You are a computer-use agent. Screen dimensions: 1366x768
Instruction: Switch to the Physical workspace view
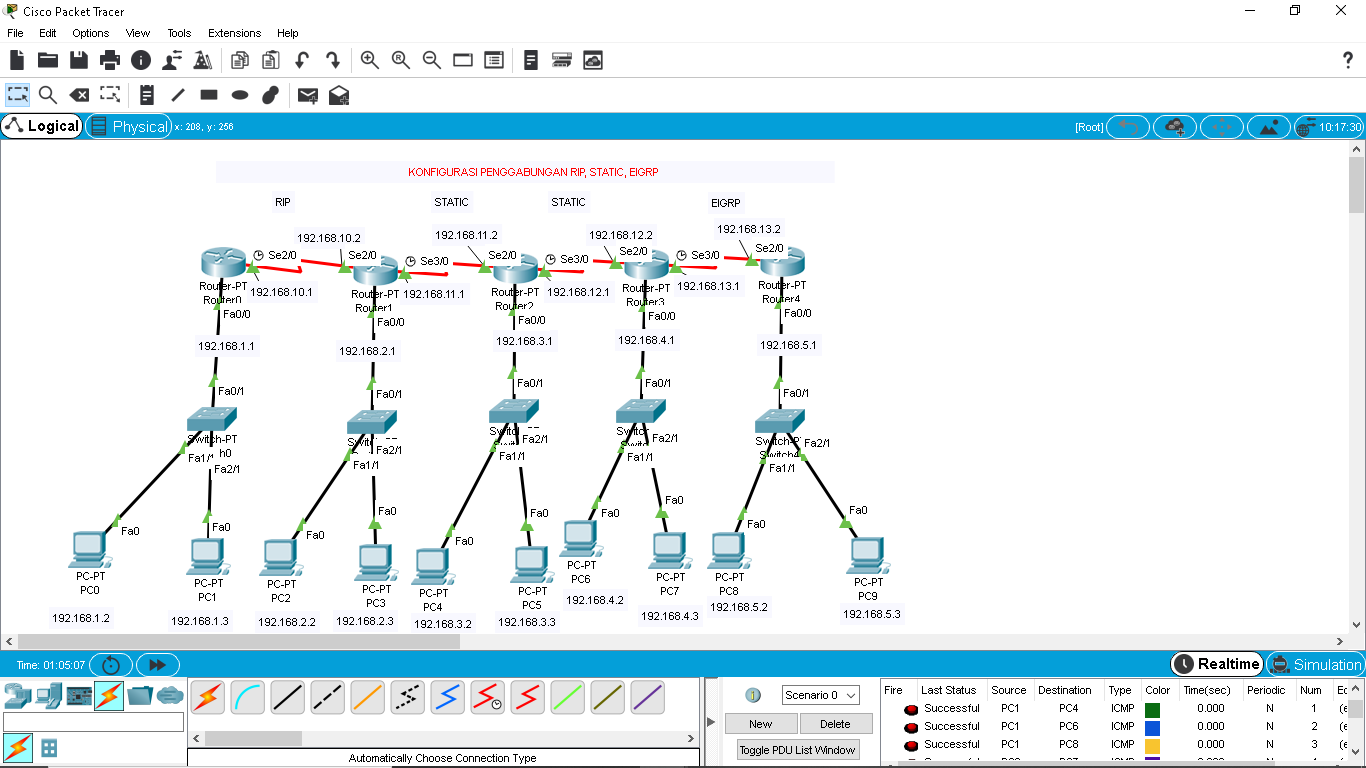coord(130,126)
